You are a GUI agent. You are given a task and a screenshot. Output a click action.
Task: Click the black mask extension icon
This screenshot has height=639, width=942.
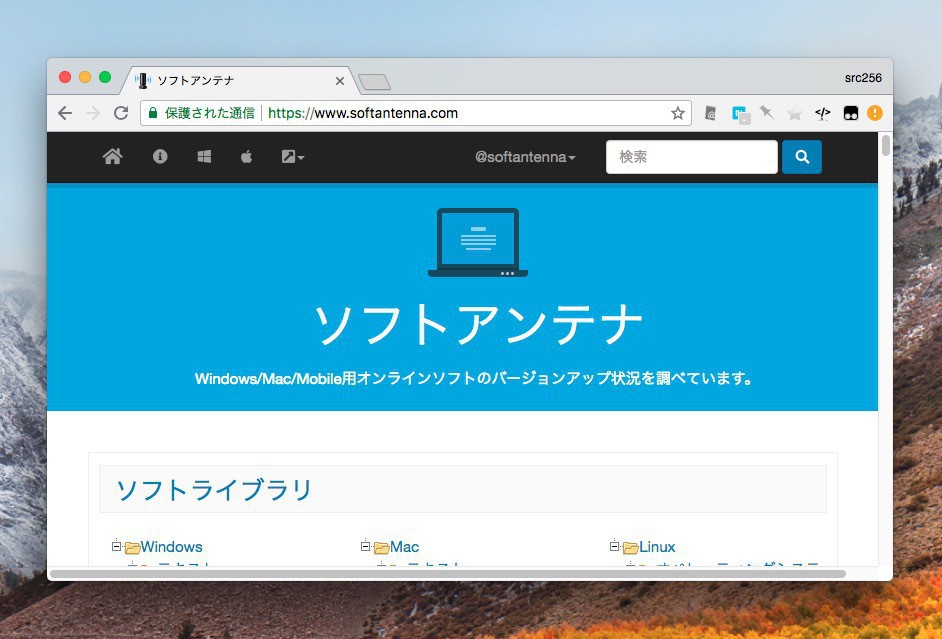click(851, 113)
